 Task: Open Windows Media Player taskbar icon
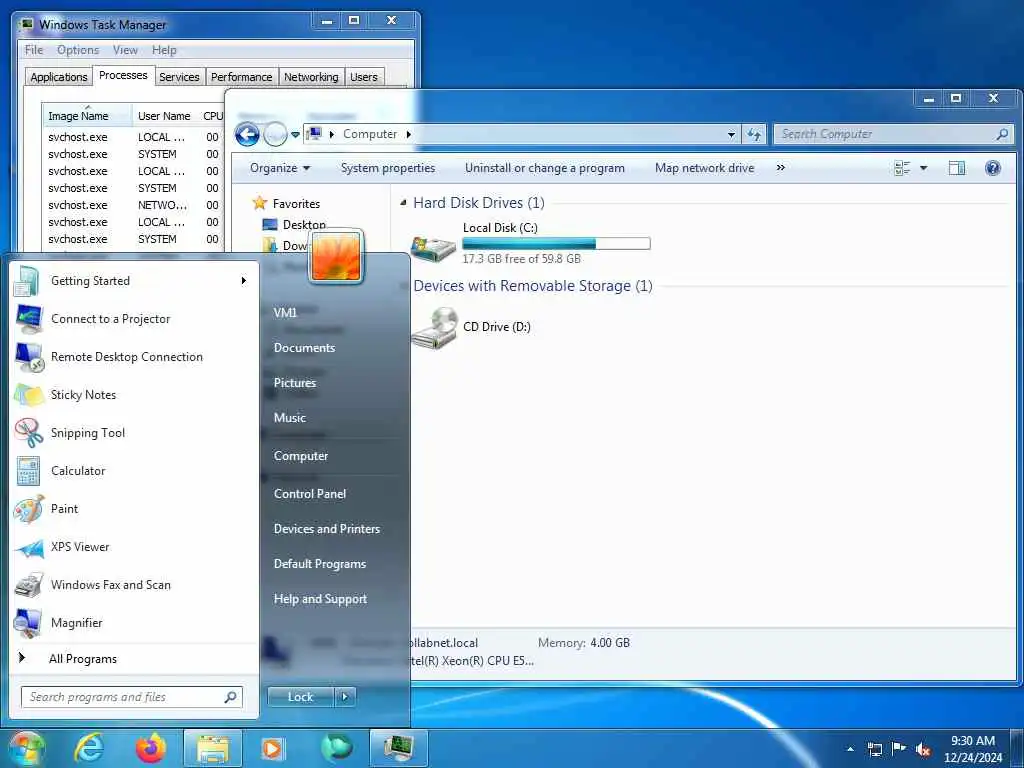tap(272, 748)
